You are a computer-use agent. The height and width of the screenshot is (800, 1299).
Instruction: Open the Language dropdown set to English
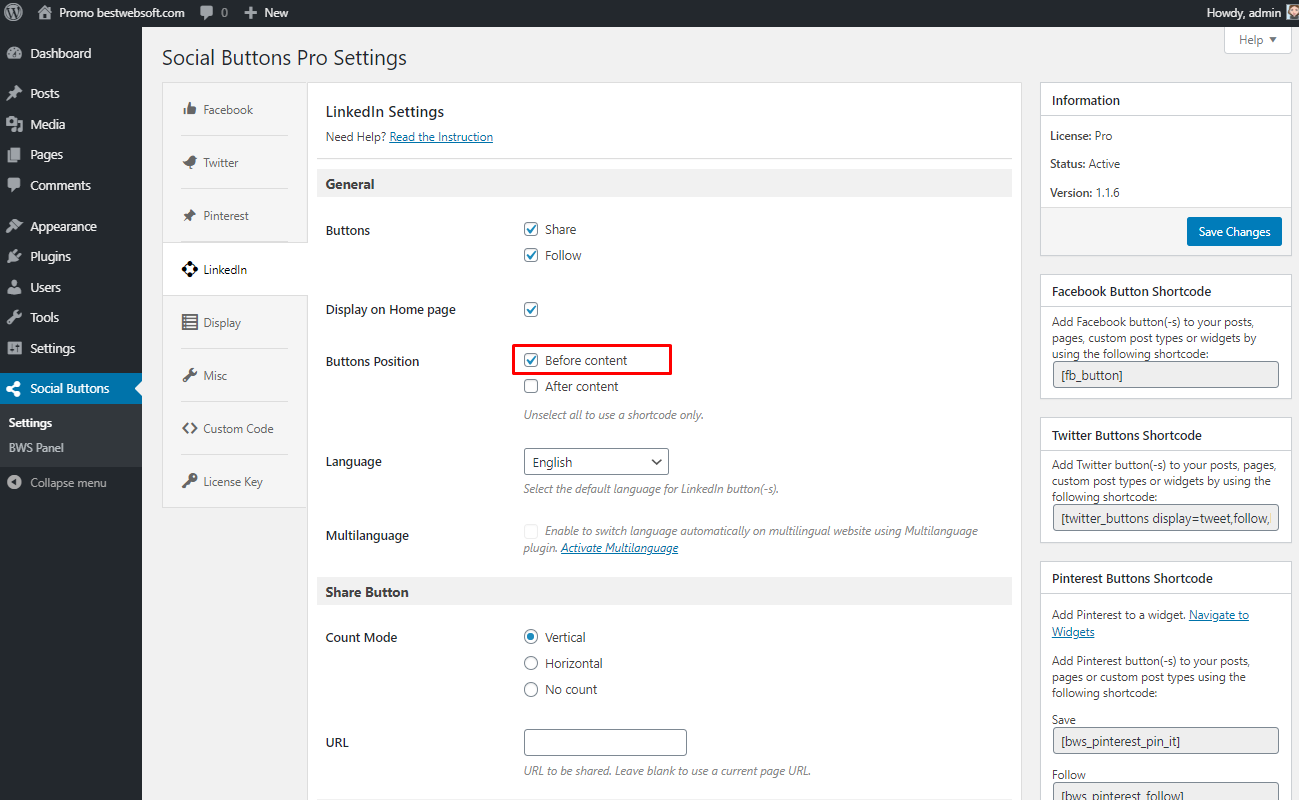pyautogui.click(x=596, y=462)
